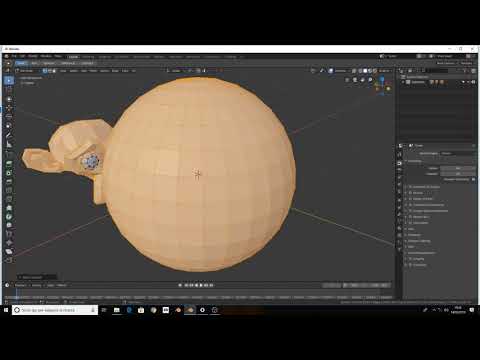Enable the Screen Space Reflections checkbox
This screenshot has height=360, width=480.
coord(410,211)
